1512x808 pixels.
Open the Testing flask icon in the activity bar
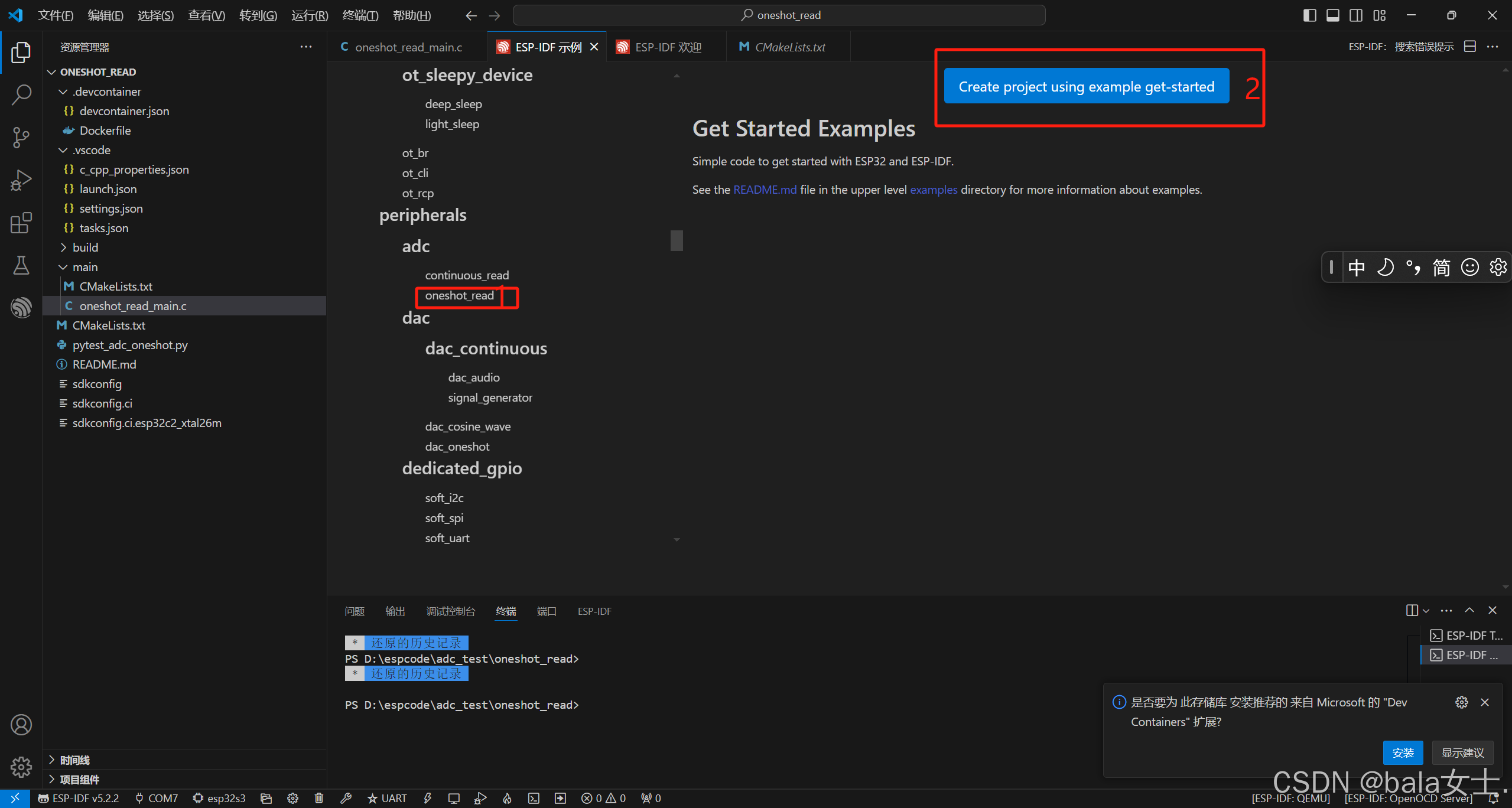click(x=21, y=265)
